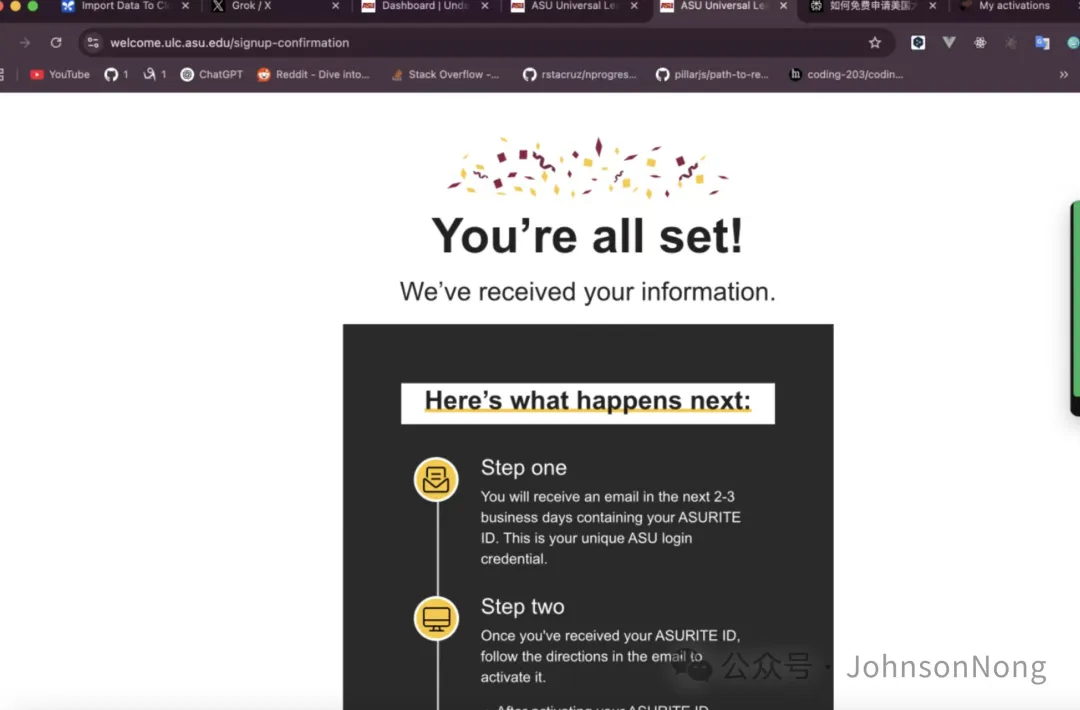Open the coding-203/codin bookmark
This screenshot has height=710, width=1080.
846,74
